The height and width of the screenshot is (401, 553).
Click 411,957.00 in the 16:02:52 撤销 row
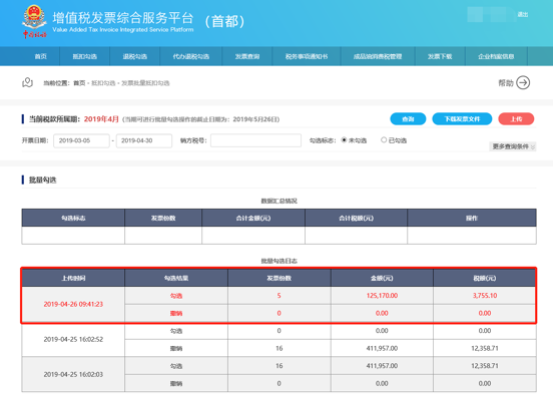tap(382, 348)
